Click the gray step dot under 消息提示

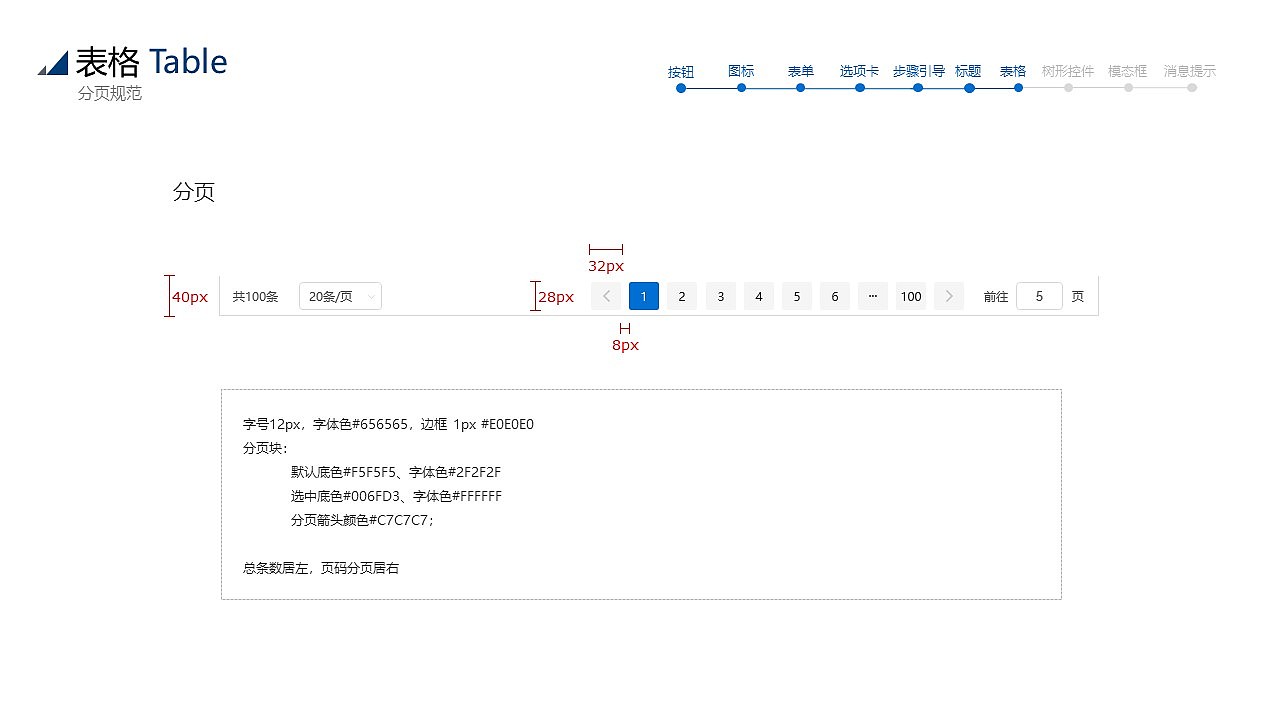click(1192, 88)
